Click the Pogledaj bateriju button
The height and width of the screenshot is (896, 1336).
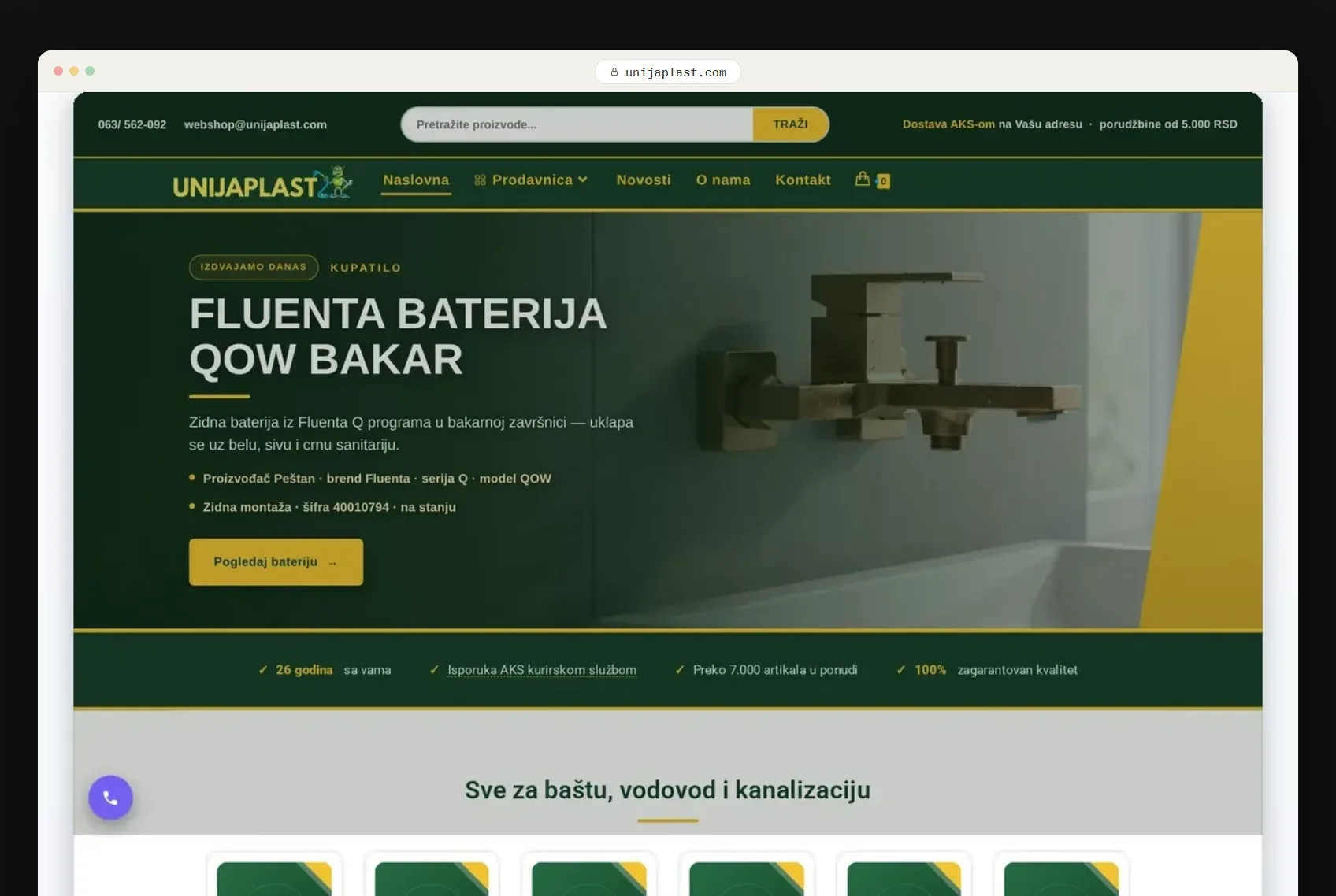coord(276,562)
